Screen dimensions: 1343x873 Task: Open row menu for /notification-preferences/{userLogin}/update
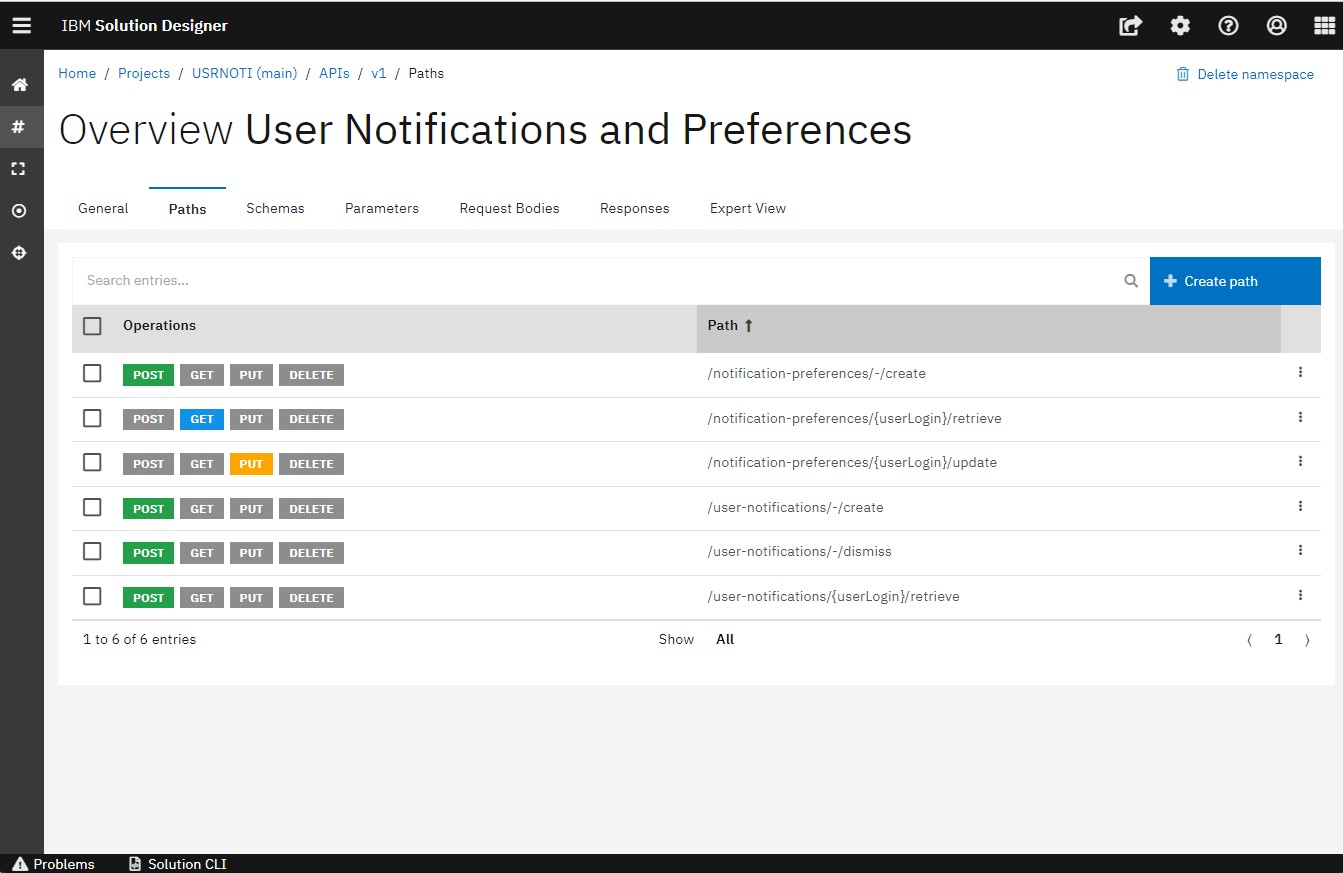[x=1300, y=461]
